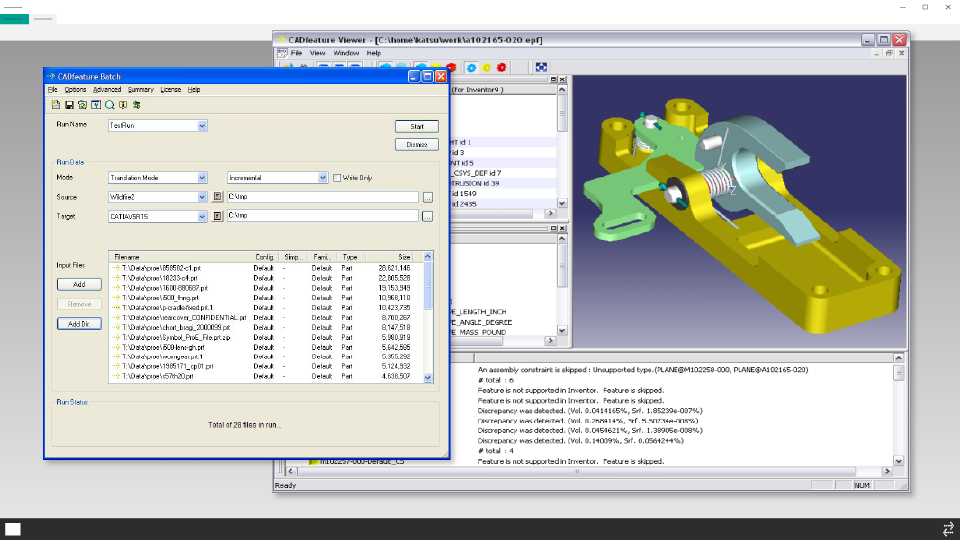Click the Start button
Image resolution: width=960 pixels, height=540 pixels.
tap(416, 127)
